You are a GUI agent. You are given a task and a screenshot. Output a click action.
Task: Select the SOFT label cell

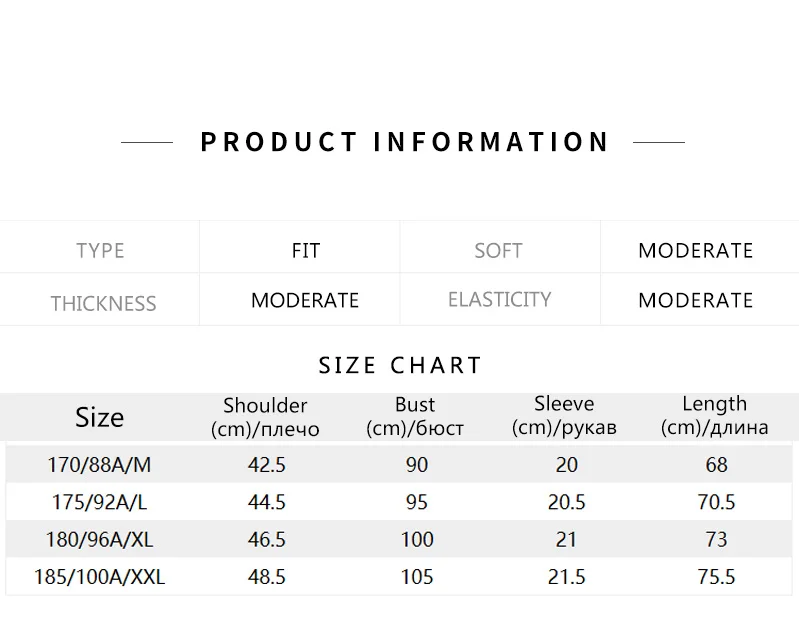point(498,250)
